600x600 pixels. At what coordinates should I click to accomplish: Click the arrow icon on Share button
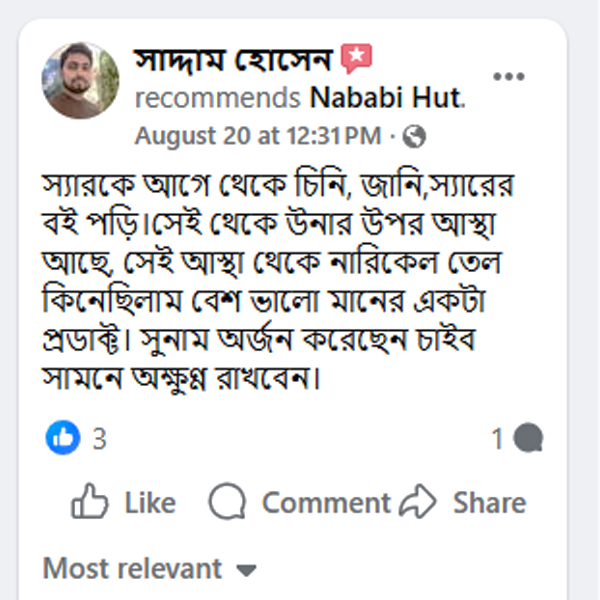(x=418, y=502)
